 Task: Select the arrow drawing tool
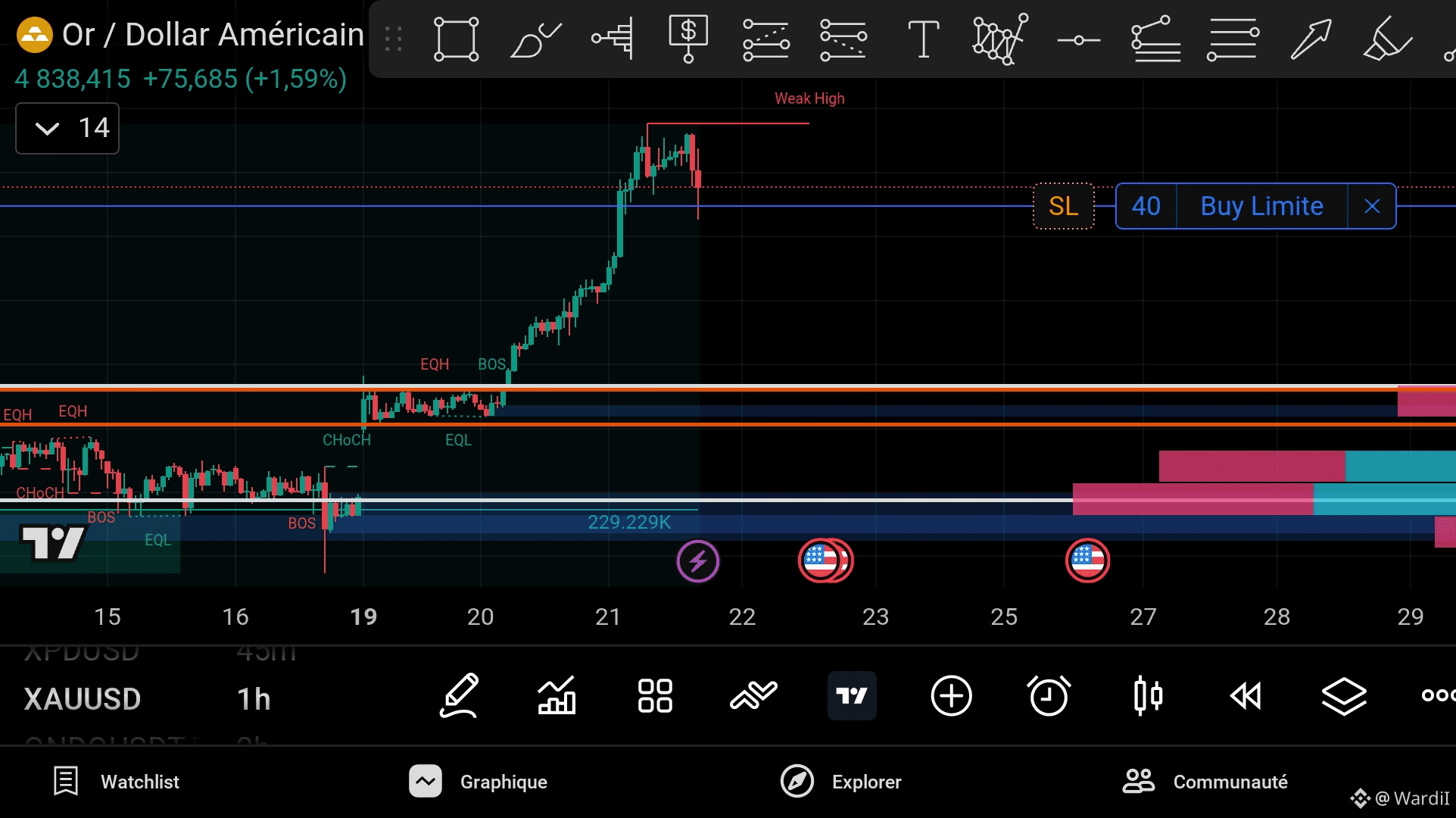pos(1311,39)
